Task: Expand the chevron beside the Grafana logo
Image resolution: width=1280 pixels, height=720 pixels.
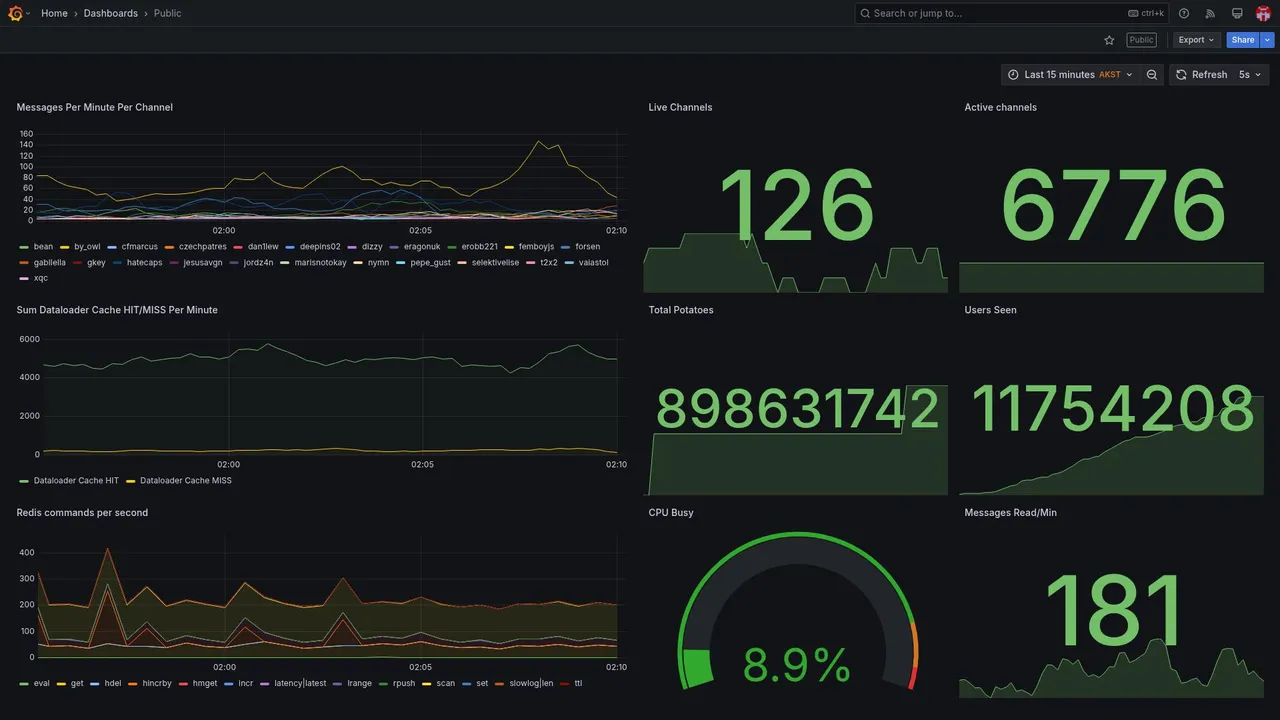Action: pyautogui.click(x=28, y=13)
